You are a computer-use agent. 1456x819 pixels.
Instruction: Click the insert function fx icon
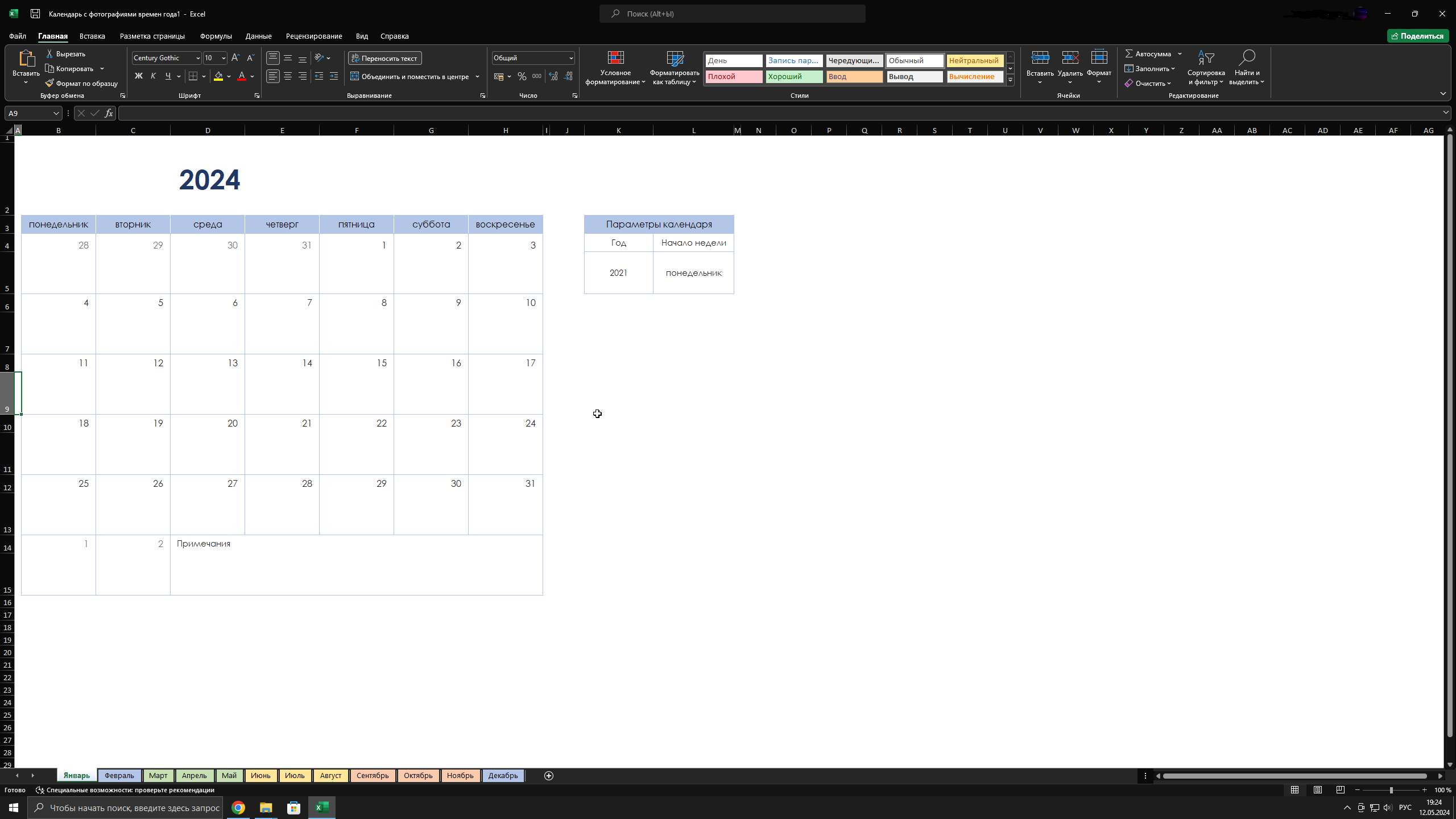(x=109, y=113)
